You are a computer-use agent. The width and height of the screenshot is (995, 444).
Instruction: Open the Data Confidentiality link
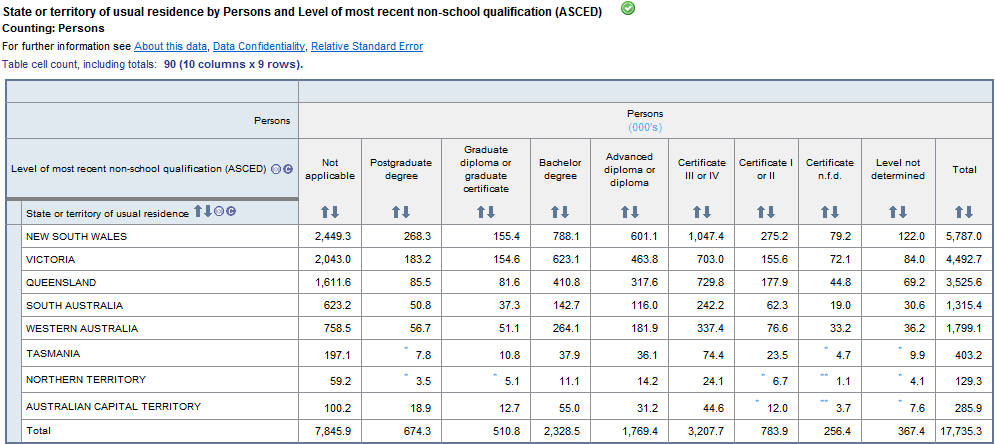[x=259, y=46]
